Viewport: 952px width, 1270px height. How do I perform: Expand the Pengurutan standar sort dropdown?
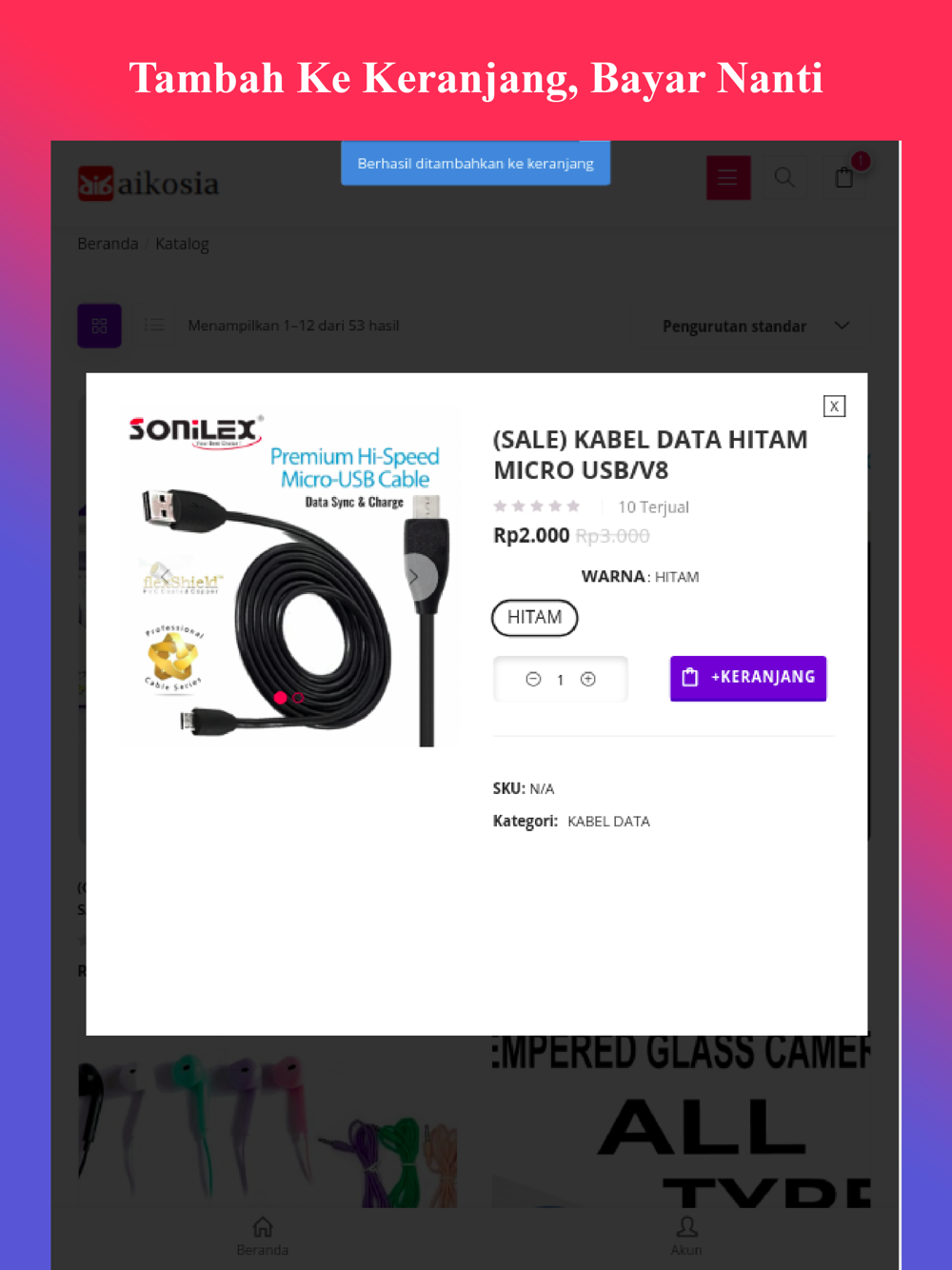755,326
